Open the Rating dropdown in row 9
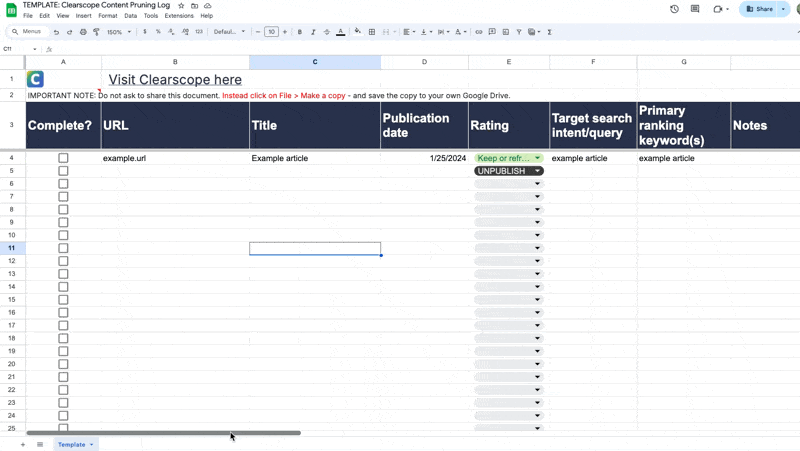 point(509,222)
